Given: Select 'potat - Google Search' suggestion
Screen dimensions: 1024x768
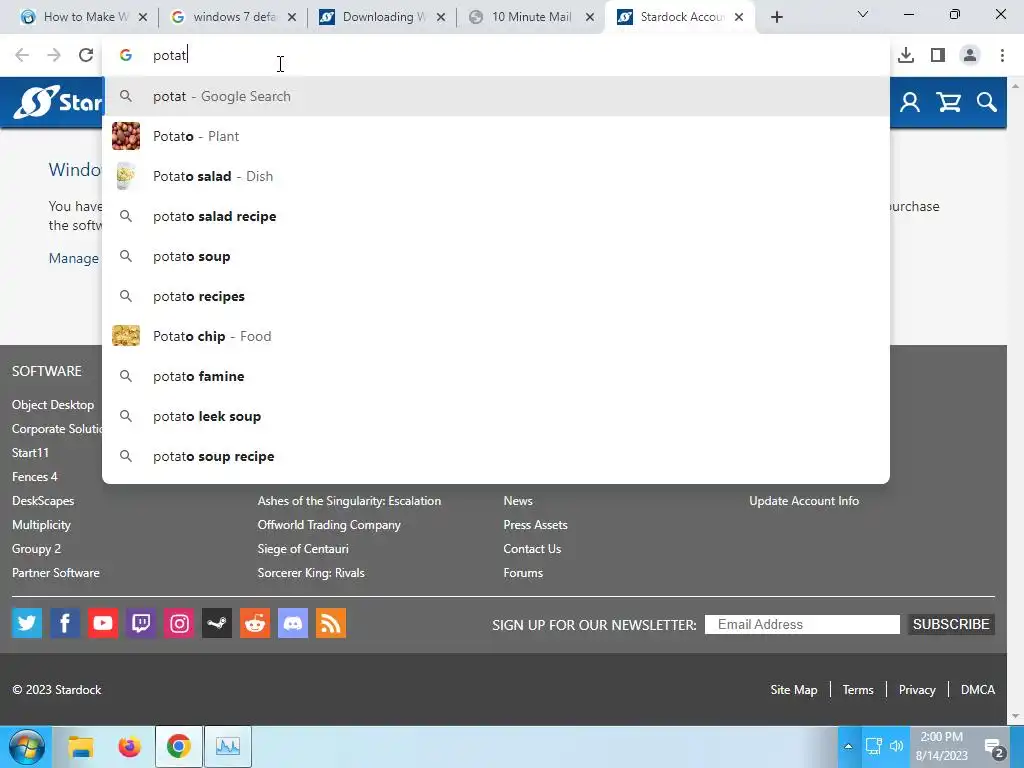Looking at the screenshot, I should tap(496, 96).
